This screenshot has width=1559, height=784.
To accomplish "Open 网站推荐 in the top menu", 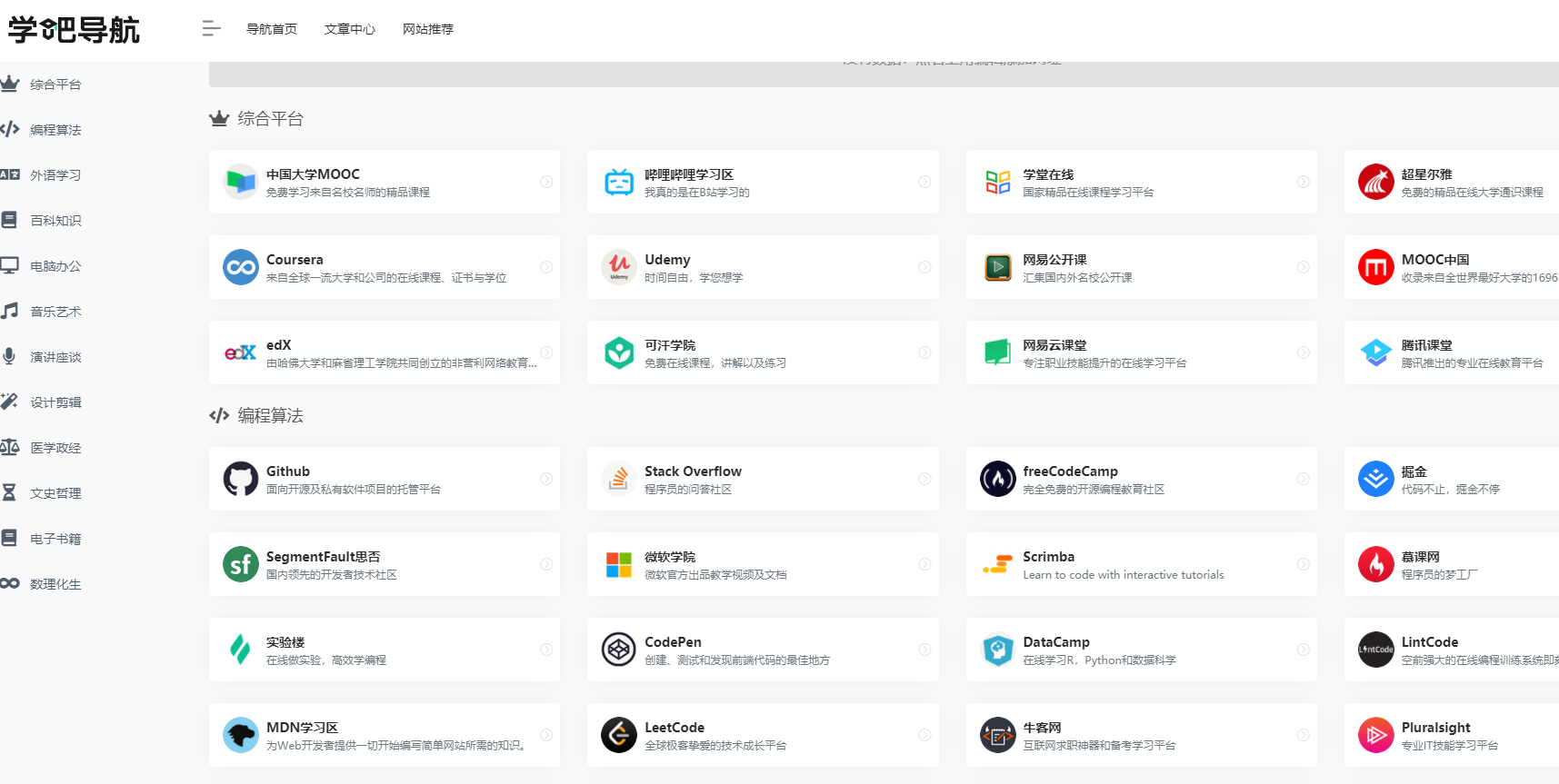I will (428, 29).
